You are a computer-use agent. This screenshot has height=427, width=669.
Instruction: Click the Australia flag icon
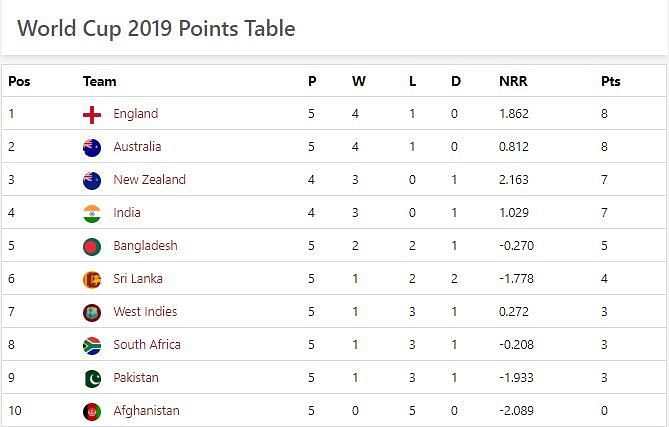pyautogui.click(x=92, y=148)
